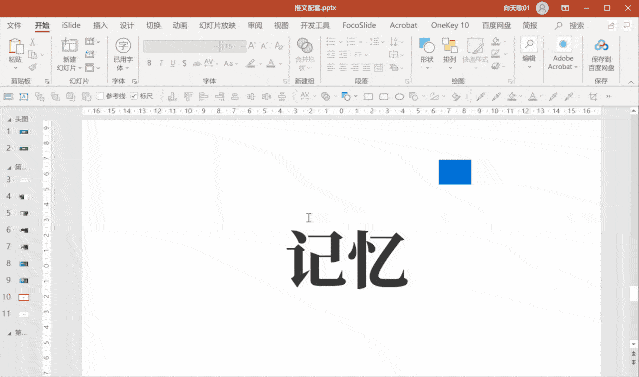Collapse the 头图 section in slide panel
639x377 pixels.
tap(9, 119)
